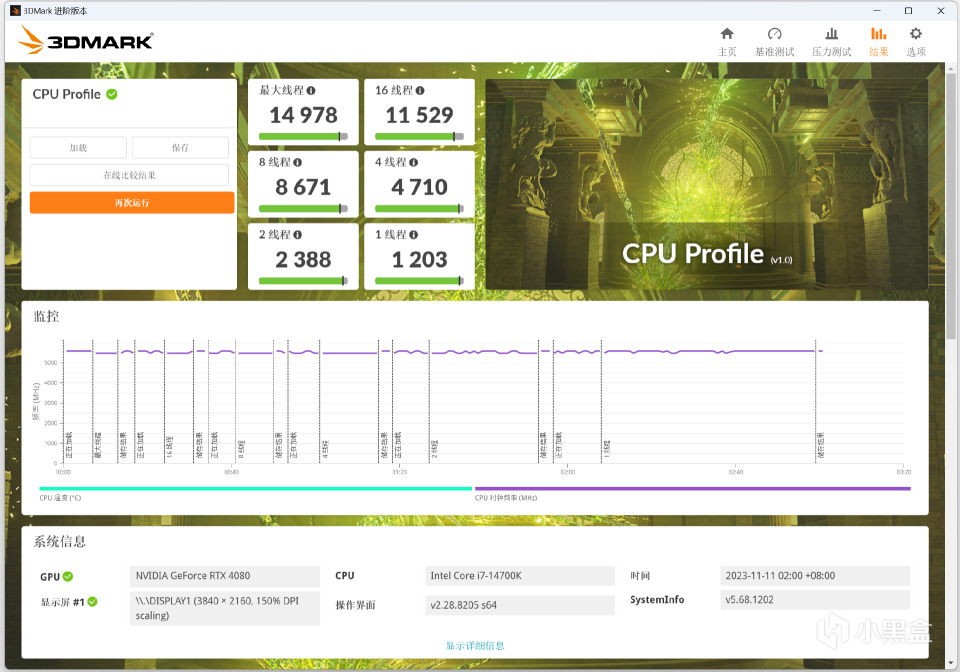The height and width of the screenshot is (672, 960).
Task: Click the info icon beside 8 线程
Action: (298, 163)
